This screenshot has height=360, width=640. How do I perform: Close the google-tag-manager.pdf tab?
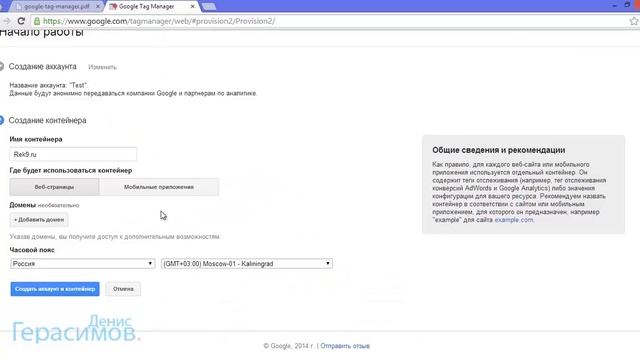coord(98,7)
